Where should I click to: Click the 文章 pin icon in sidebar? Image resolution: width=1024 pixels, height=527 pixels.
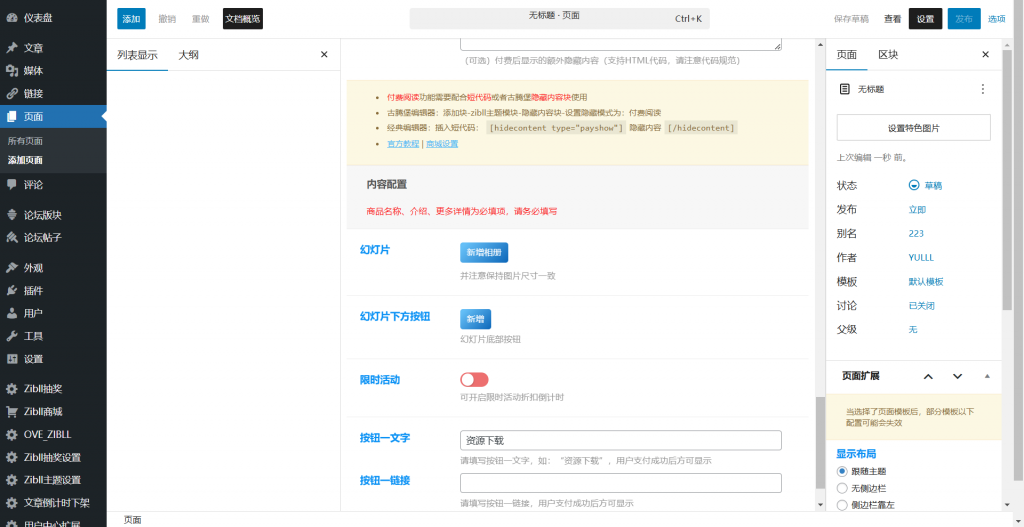click(12, 48)
